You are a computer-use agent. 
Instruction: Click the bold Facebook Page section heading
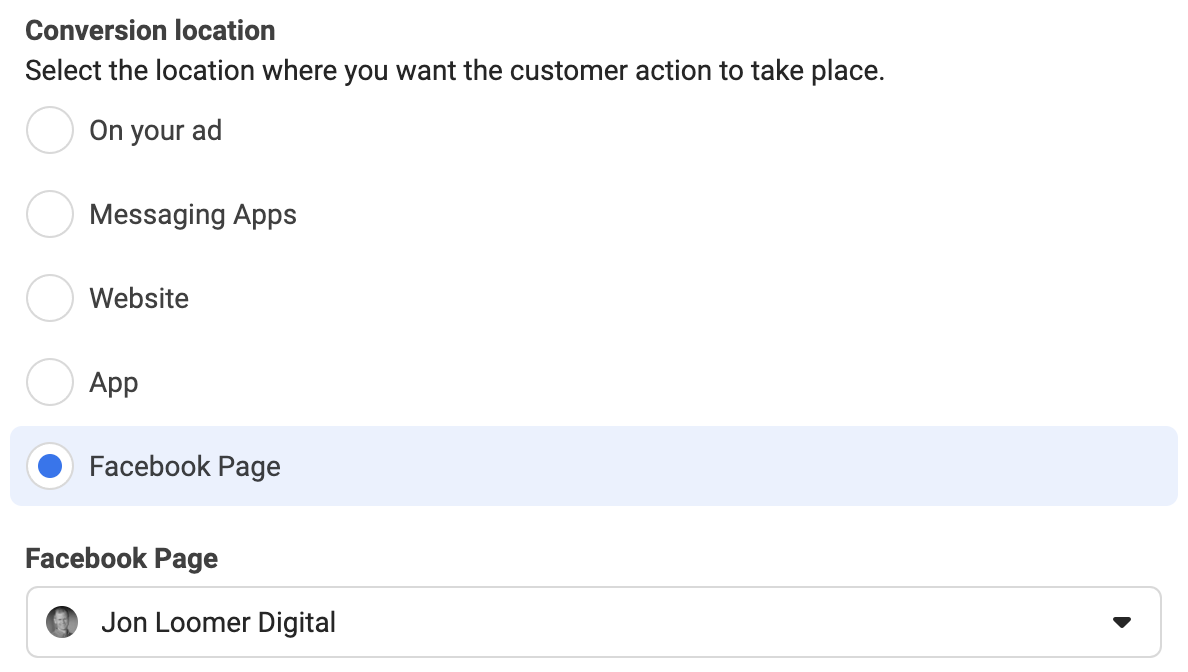pyautogui.click(x=121, y=559)
